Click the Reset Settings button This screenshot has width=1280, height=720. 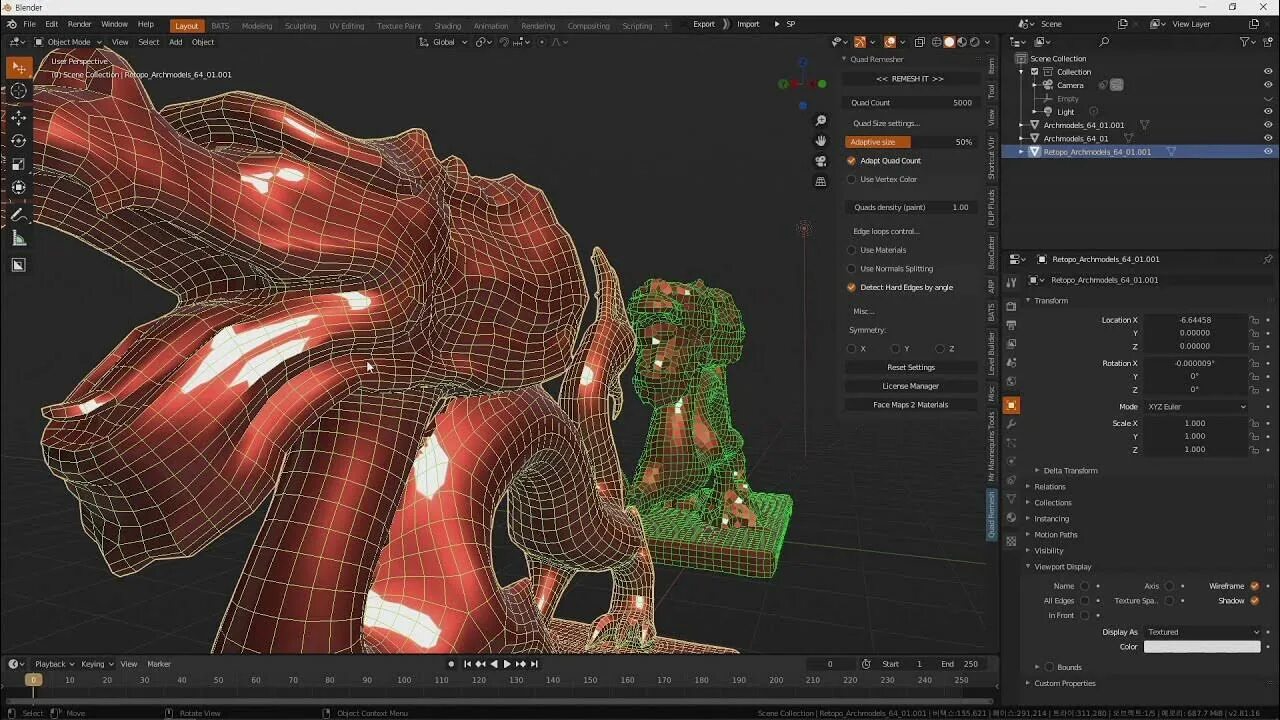click(x=910, y=367)
